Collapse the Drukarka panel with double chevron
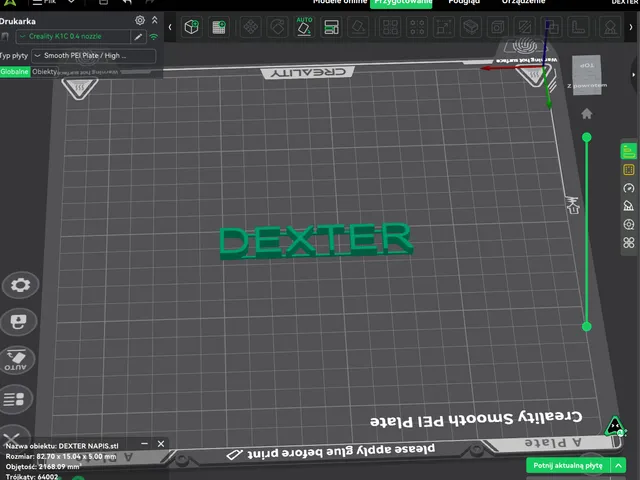This screenshot has height=480, width=640. [x=155, y=20]
